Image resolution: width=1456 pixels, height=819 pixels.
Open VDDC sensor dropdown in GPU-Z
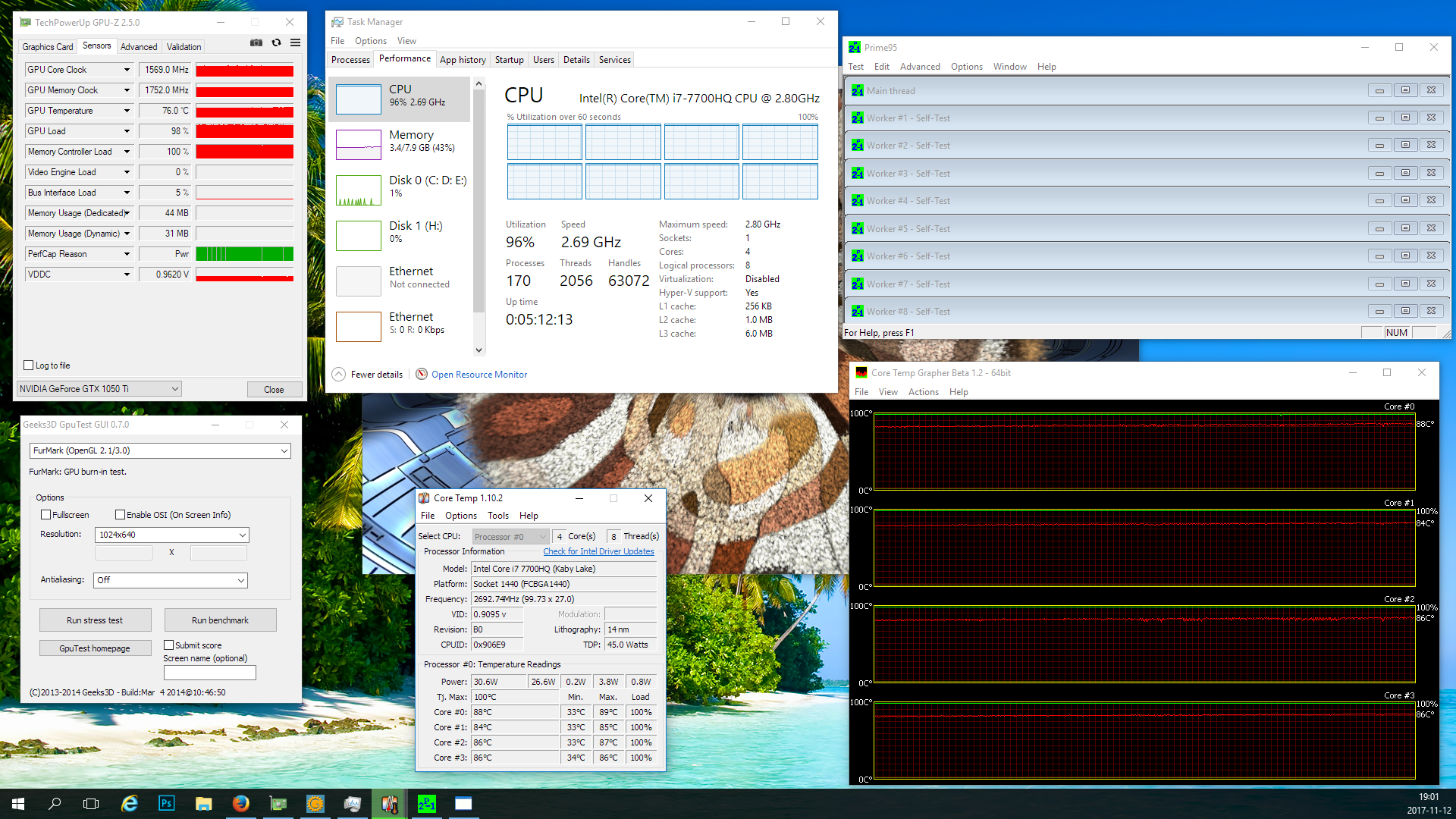(x=127, y=275)
